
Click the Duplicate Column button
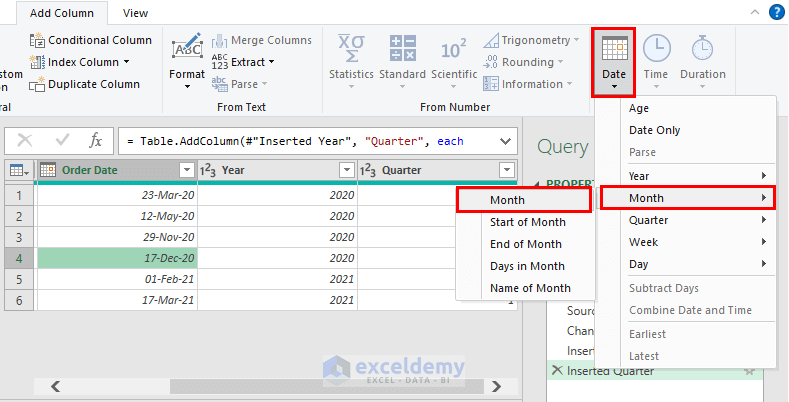click(x=85, y=84)
